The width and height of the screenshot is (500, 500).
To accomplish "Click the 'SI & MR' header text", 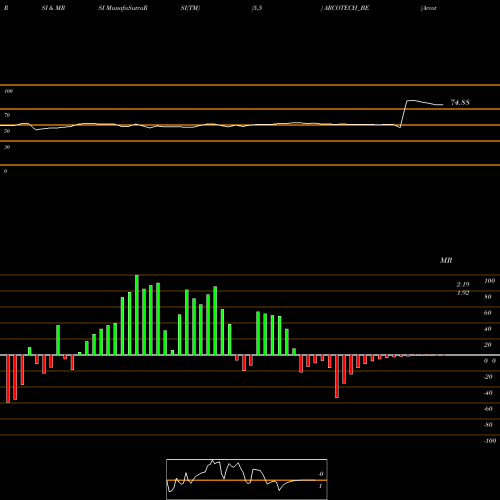I will pos(53,8).
